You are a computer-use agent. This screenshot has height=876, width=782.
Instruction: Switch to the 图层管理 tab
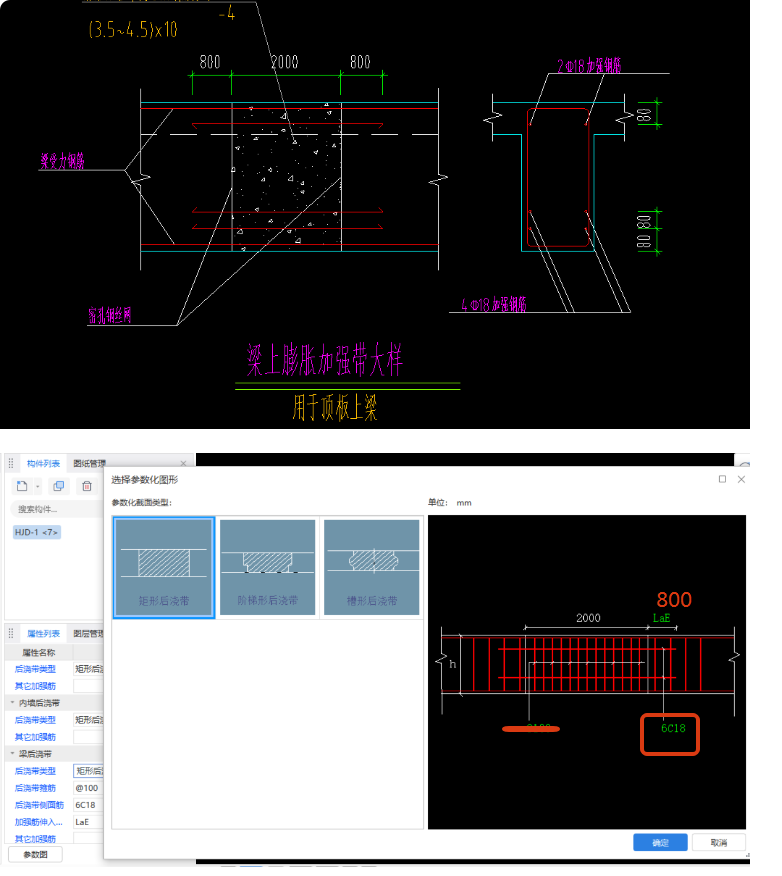coord(88,633)
